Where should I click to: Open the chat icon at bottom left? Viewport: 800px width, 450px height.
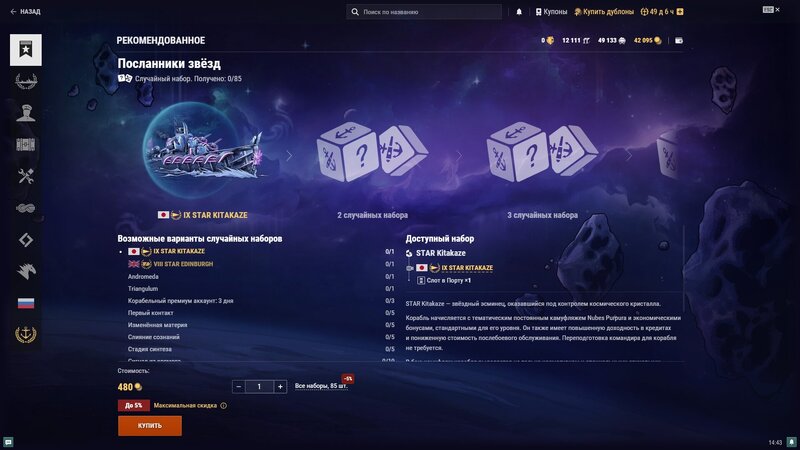coord(8,442)
